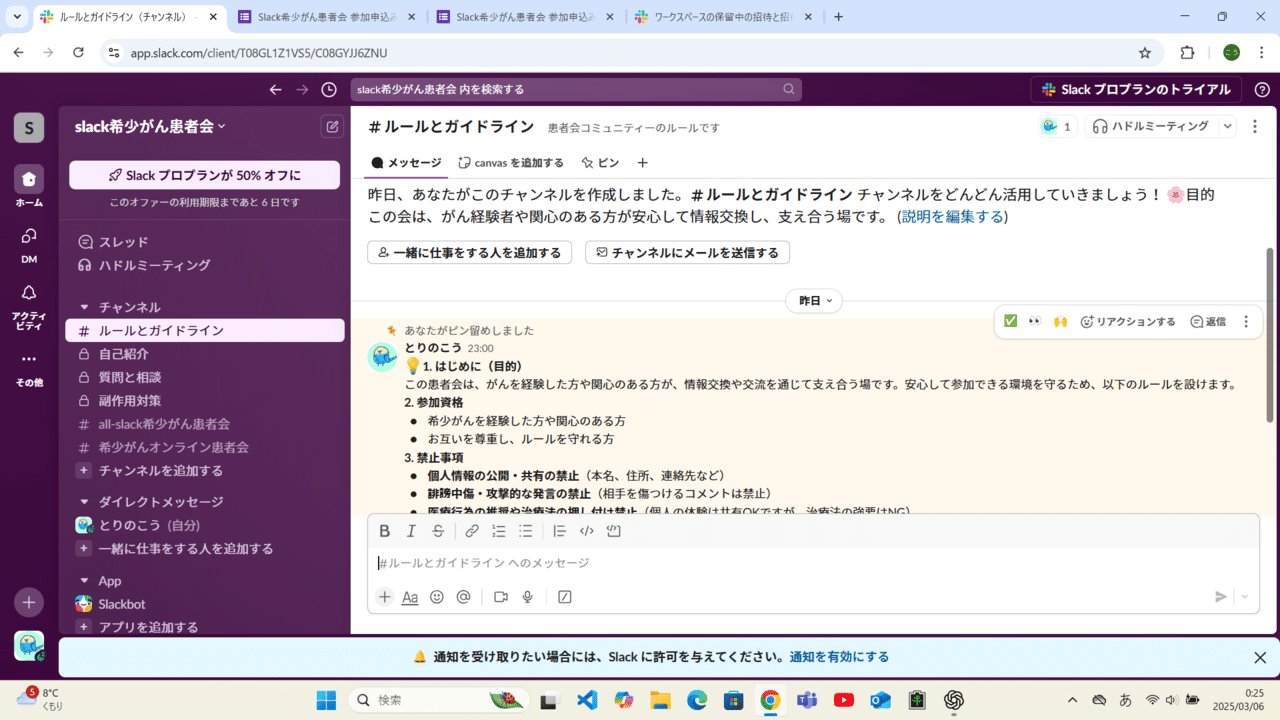Open the all-slack希少がん患者会 channel
The width and height of the screenshot is (1280, 720).
coord(205,424)
